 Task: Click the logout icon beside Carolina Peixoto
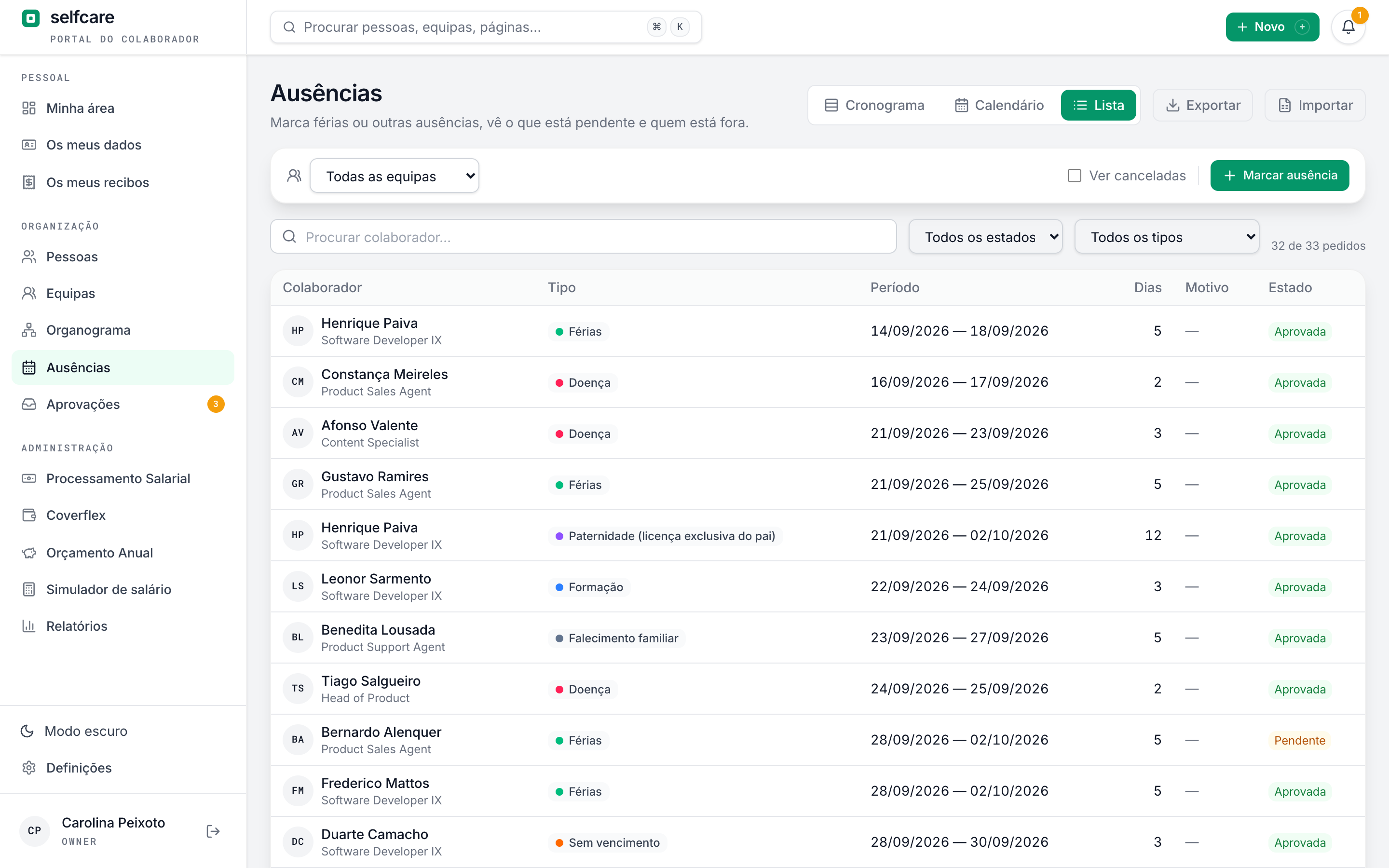click(x=213, y=831)
